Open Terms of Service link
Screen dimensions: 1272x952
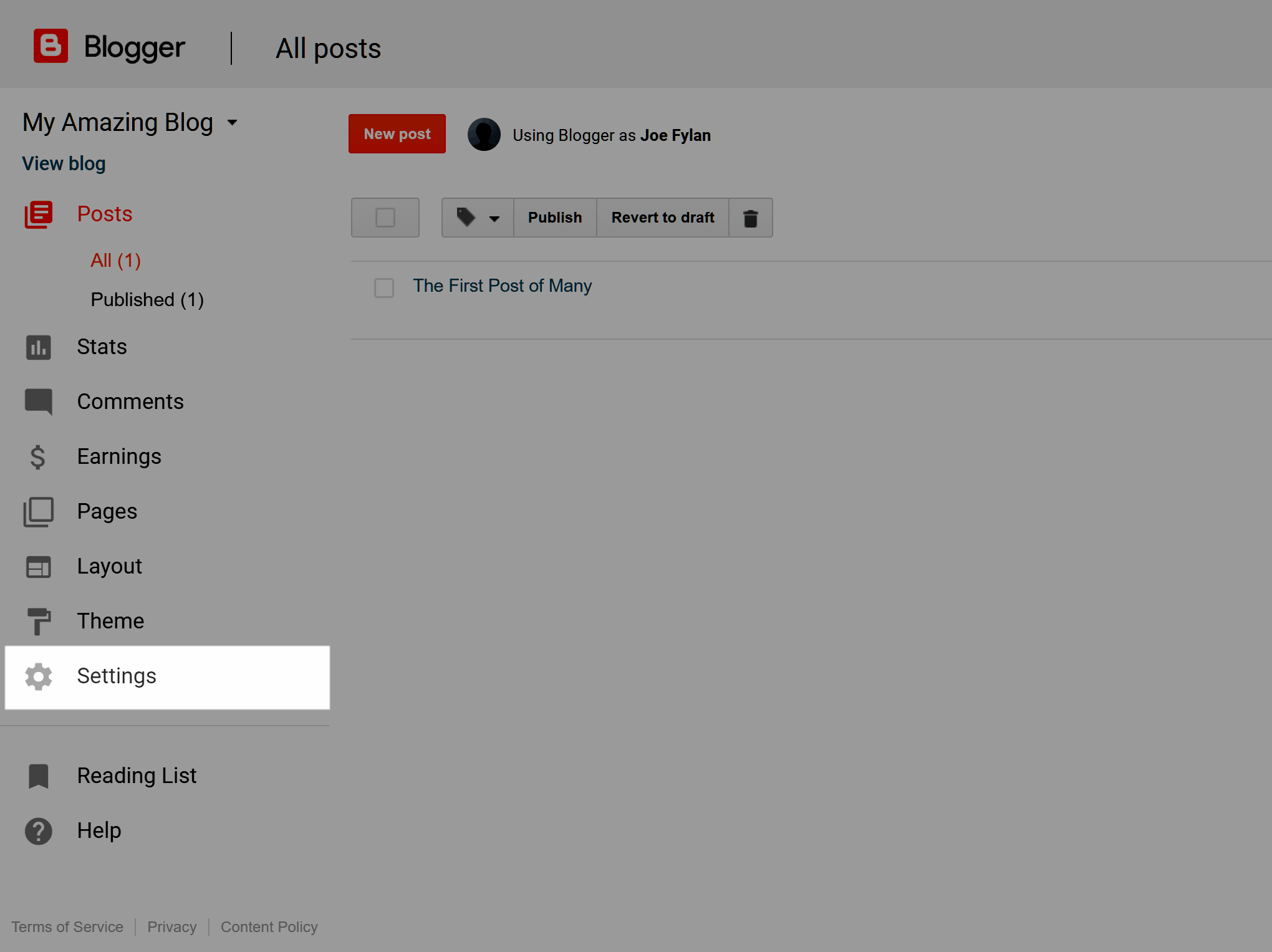click(x=67, y=927)
